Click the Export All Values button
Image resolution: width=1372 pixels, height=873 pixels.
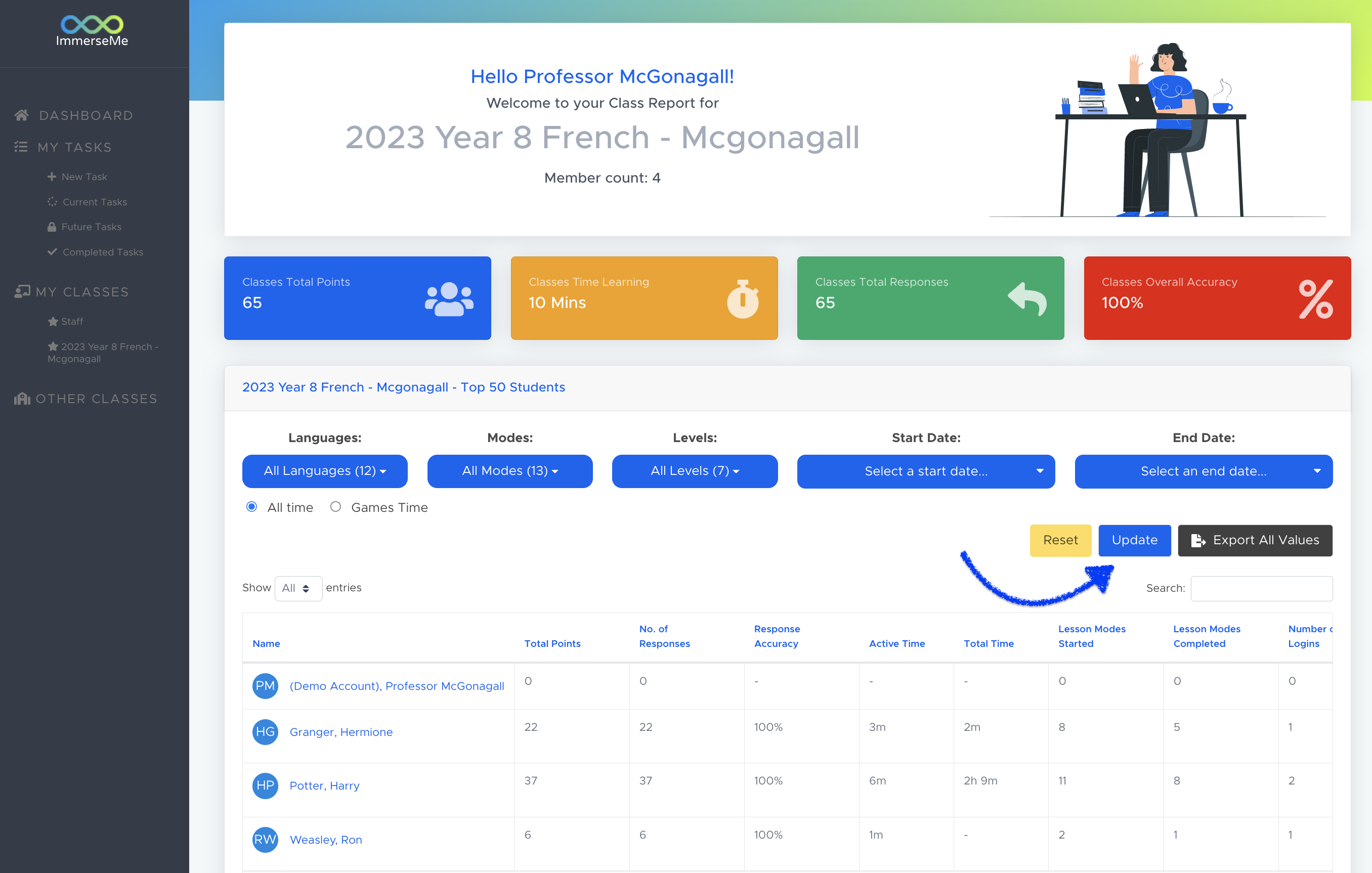[x=1255, y=540]
